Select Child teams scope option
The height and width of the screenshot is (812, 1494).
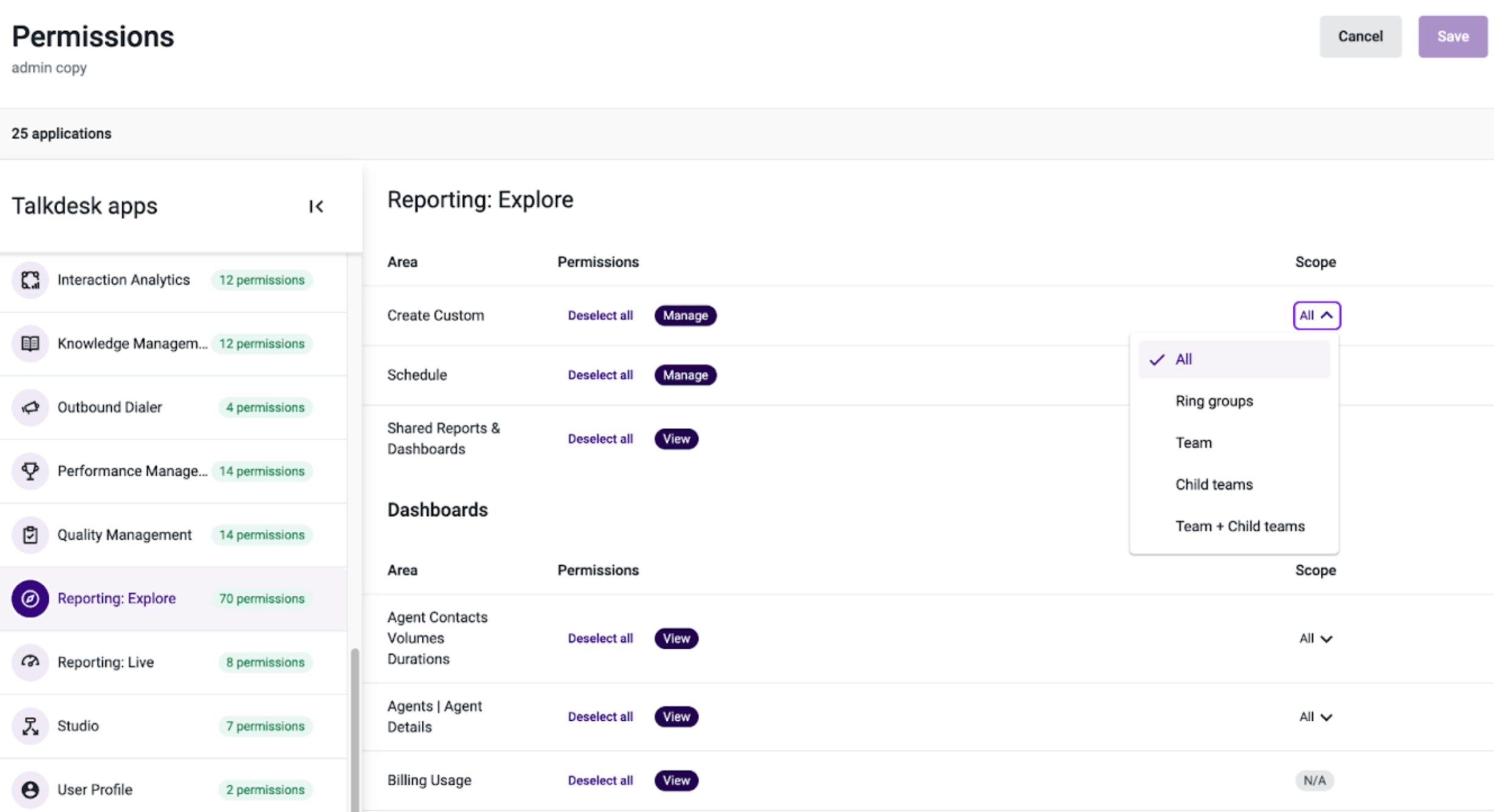1234,484
